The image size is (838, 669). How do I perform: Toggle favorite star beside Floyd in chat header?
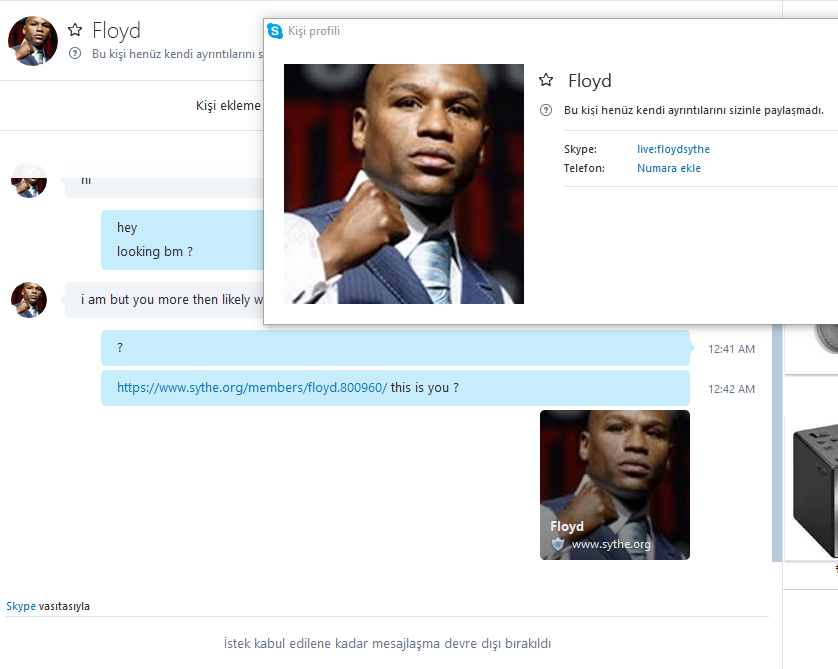(x=75, y=30)
